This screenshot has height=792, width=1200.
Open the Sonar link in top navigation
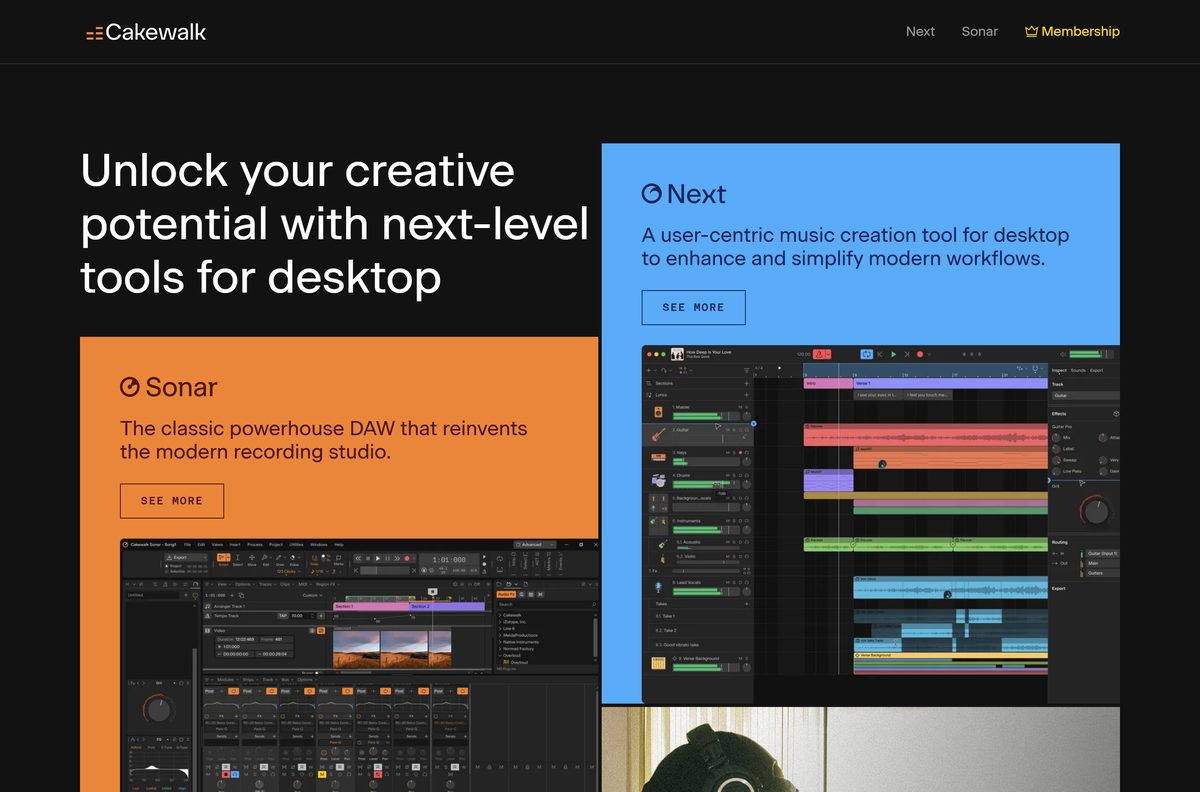pos(980,31)
